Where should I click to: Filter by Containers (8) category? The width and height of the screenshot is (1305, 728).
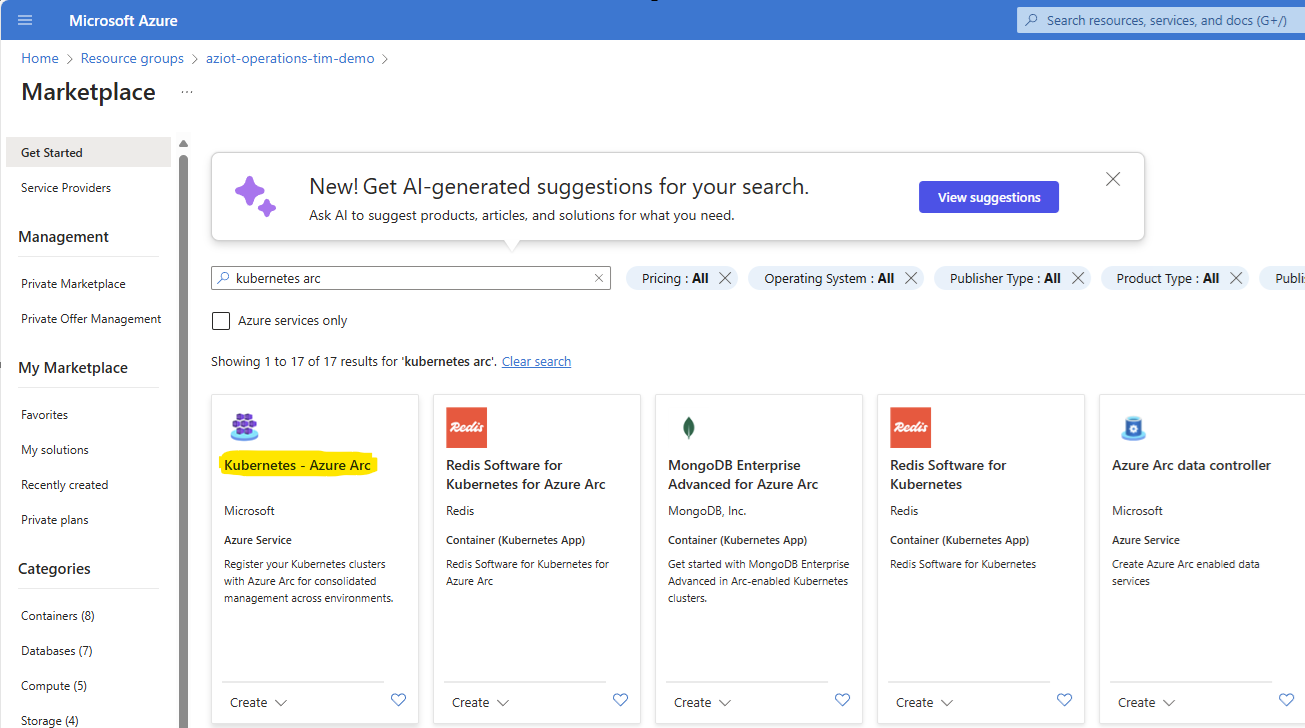coord(58,616)
